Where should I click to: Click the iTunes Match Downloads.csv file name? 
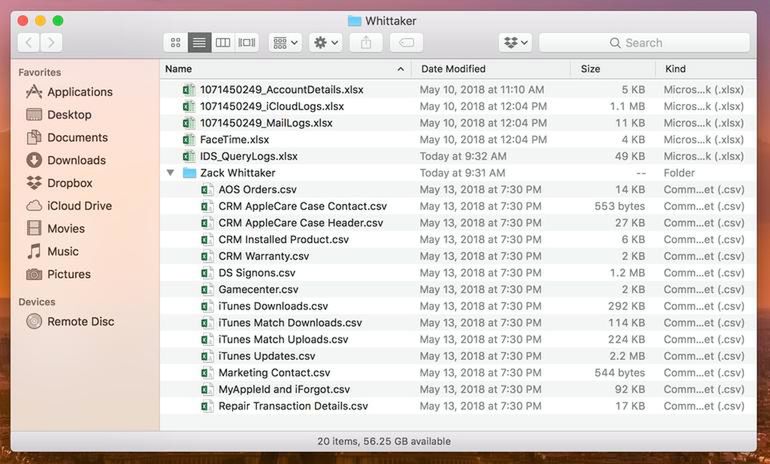(290, 323)
